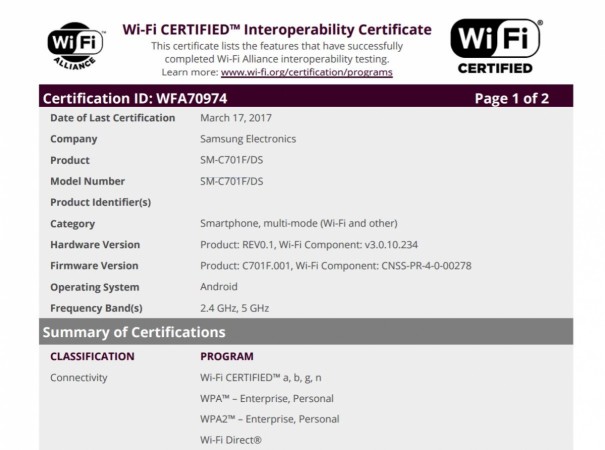Select the March 17, 2017 date value

pos(236,118)
